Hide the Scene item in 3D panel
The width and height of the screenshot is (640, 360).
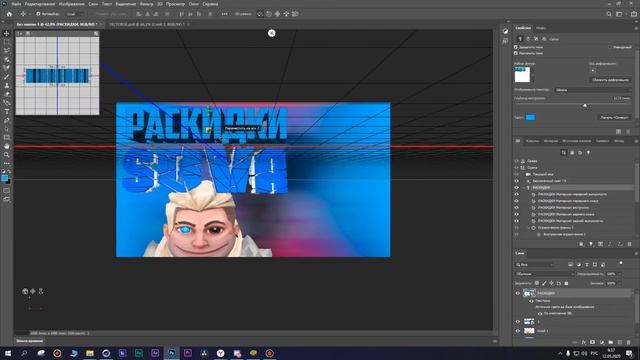516,167
